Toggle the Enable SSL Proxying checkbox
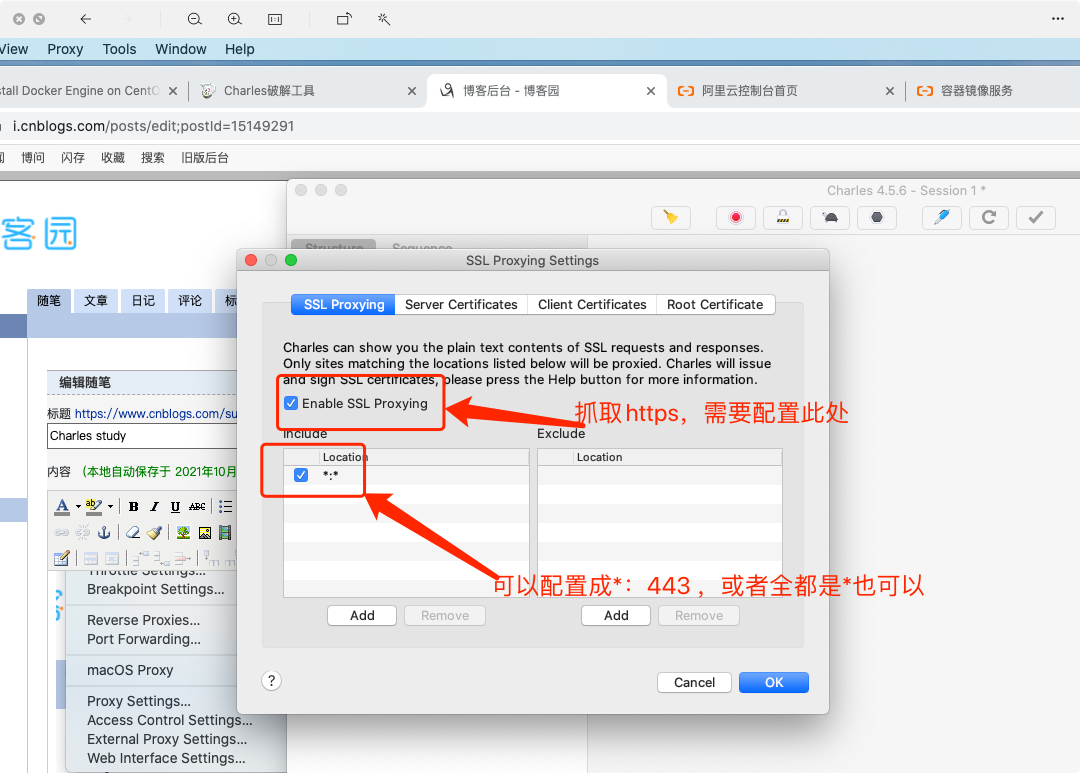The image size is (1080, 773). pos(291,403)
